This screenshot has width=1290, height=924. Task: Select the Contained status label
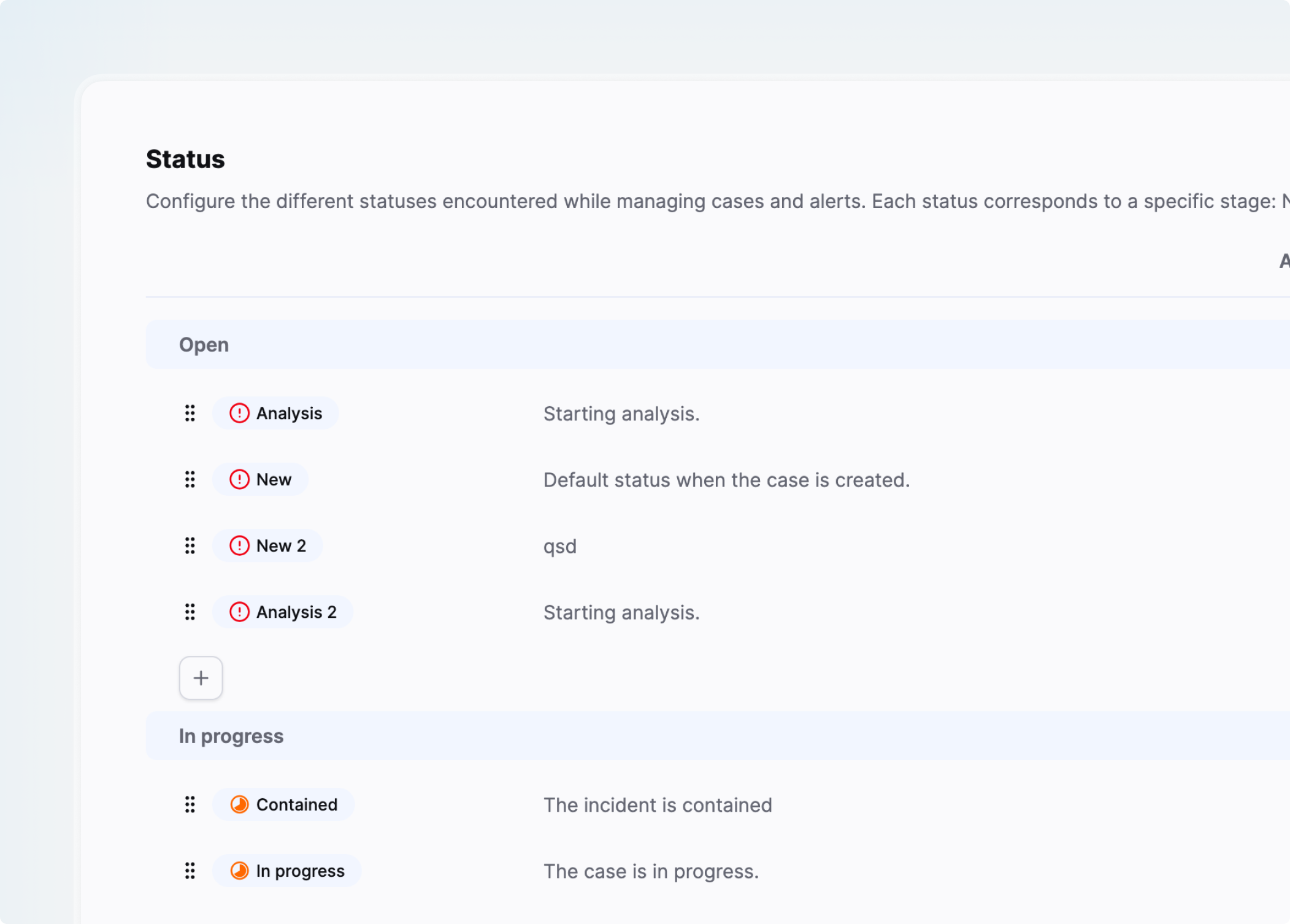point(297,805)
